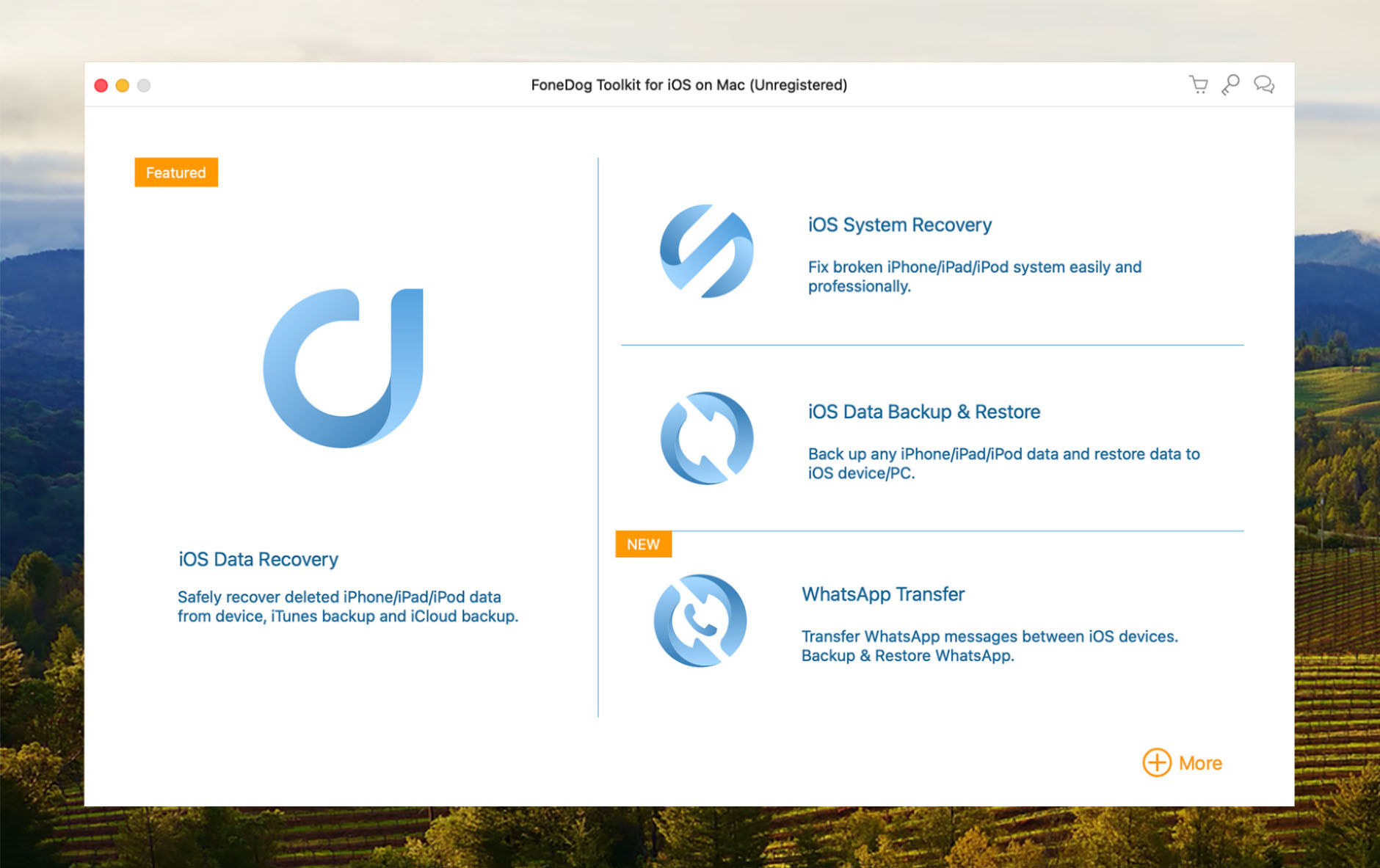Open the "WhatsApp Transfer" heading

882,594
